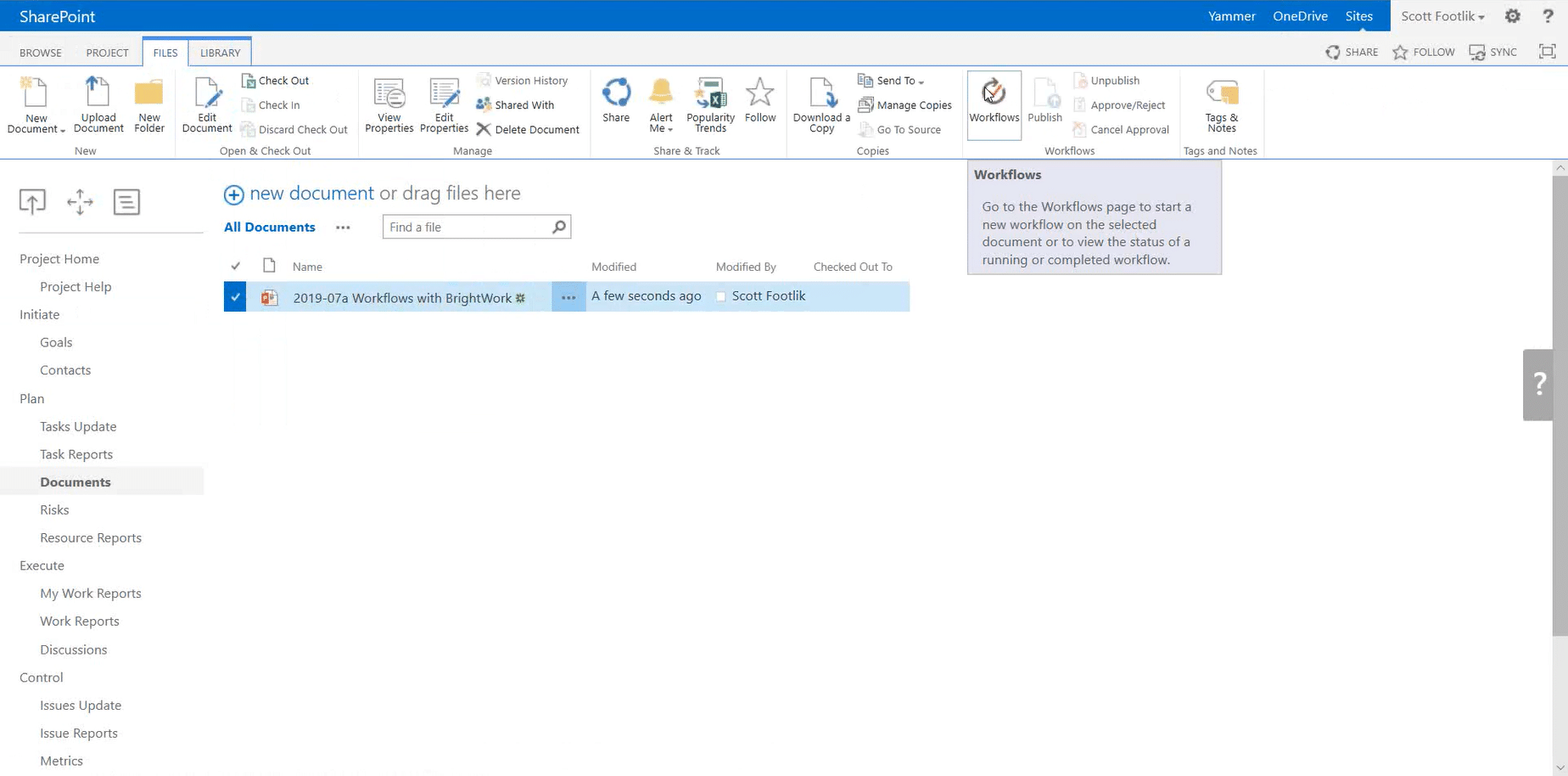Expand the New Document dropdown
This screenshot has width=1568, height=776.
[x=36, y=123]
